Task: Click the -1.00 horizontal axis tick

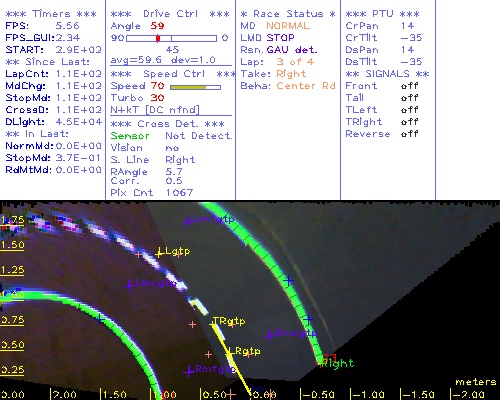Action: pos(367,395)
